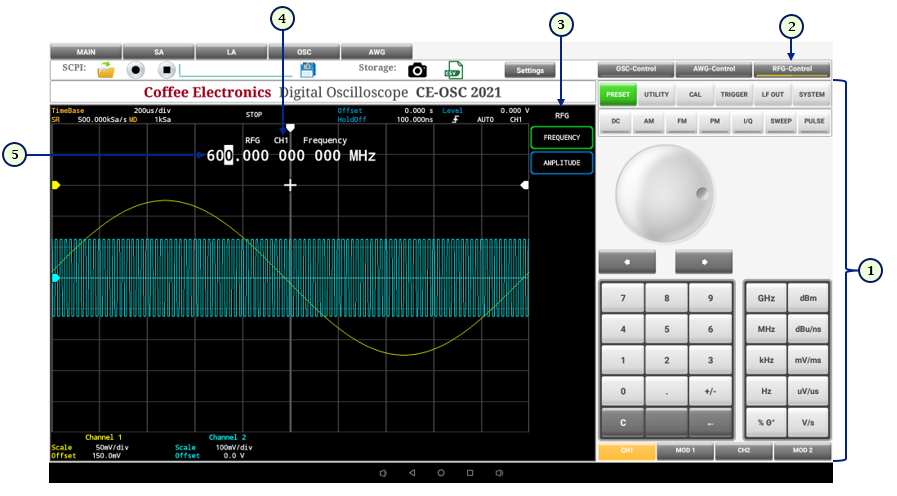Switch to the AWG tab
Screen dimensions: 897x496
point(376,51)
